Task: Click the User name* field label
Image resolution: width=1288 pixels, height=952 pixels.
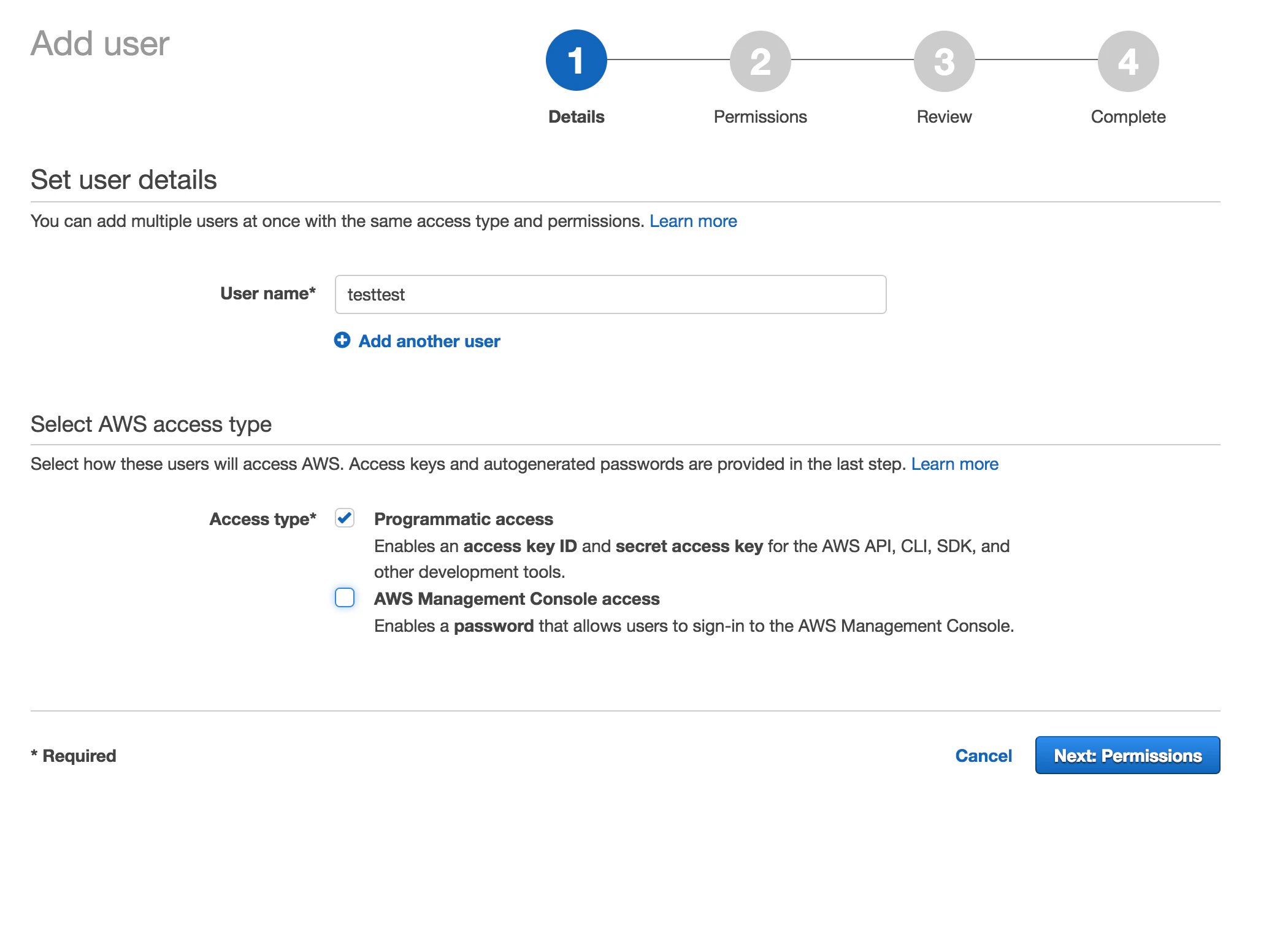Action: point(268,293)
